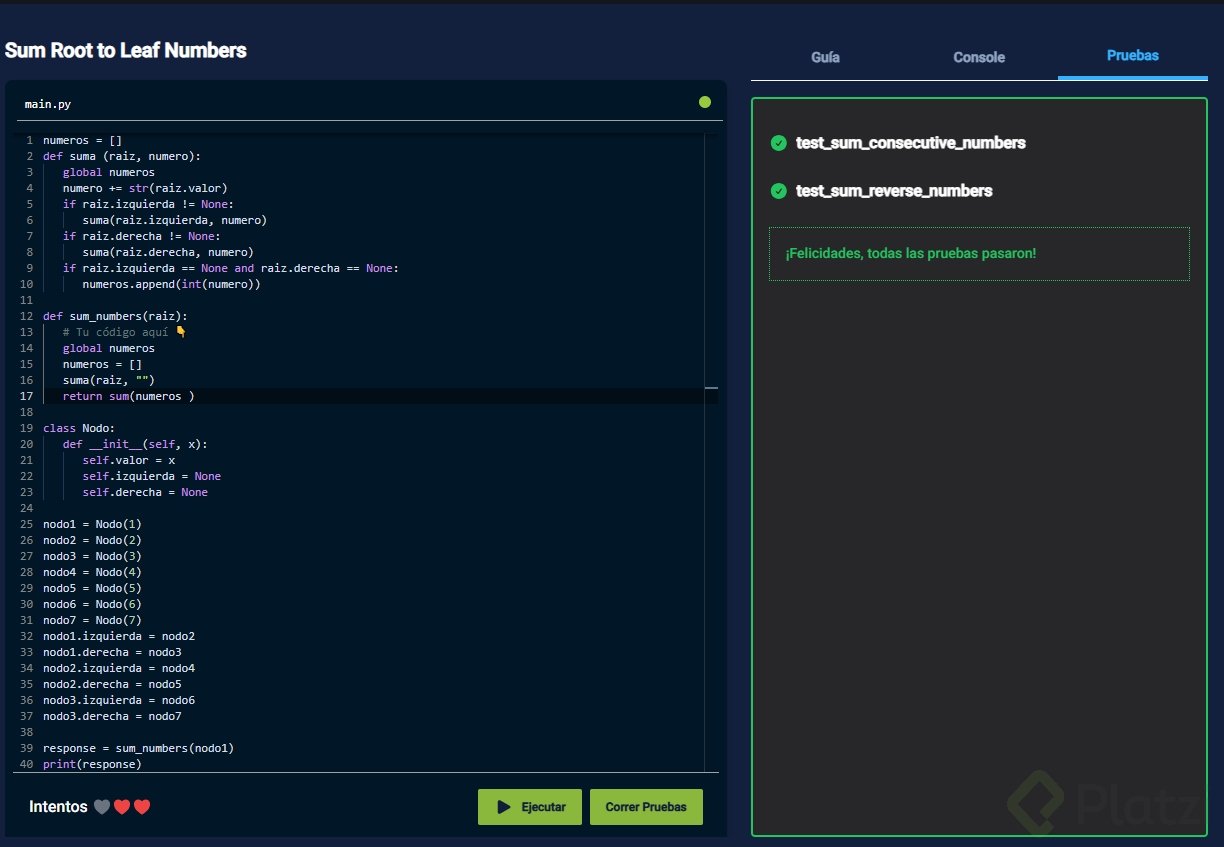The height and width of the screenshot is (847, 1224).
Task: Click check icon for test_sum_consecutive_numbers
Action: [779, 143]
